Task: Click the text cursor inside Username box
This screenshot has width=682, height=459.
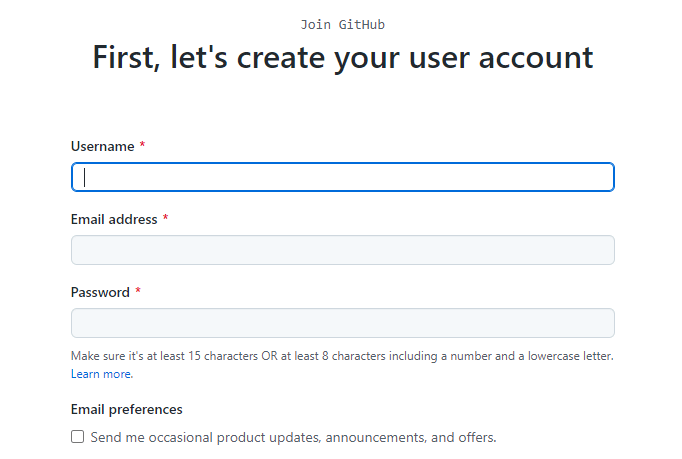Action: (x=85, y=177)
